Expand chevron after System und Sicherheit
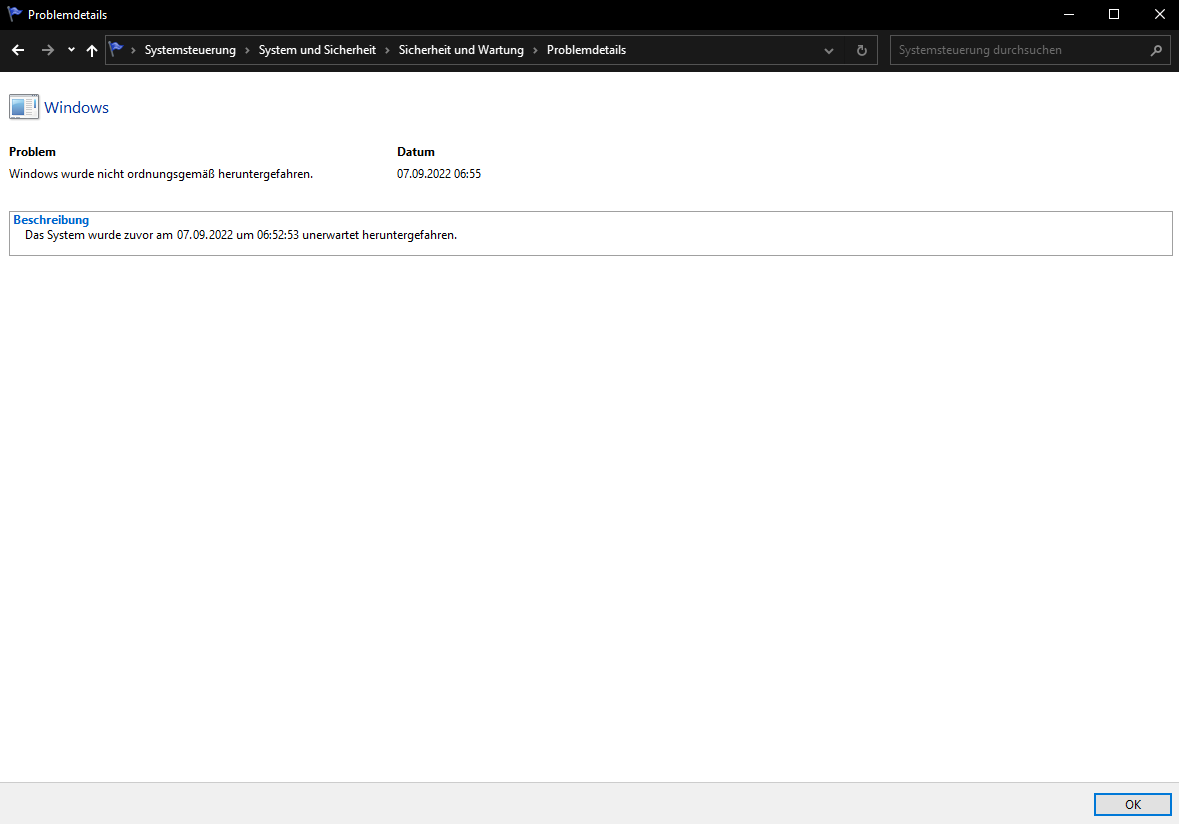The image size is (1179, 824). click(387, 50)
